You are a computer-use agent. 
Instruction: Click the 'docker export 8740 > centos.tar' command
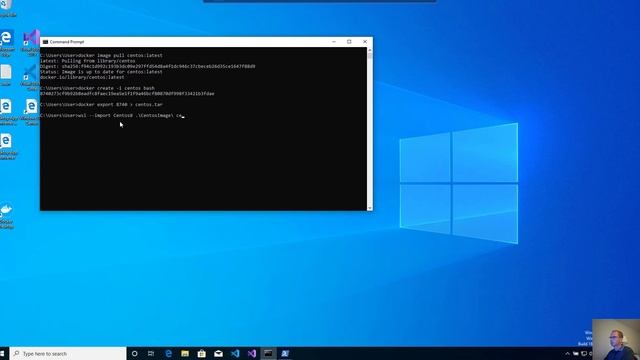[x=101, y=104]
